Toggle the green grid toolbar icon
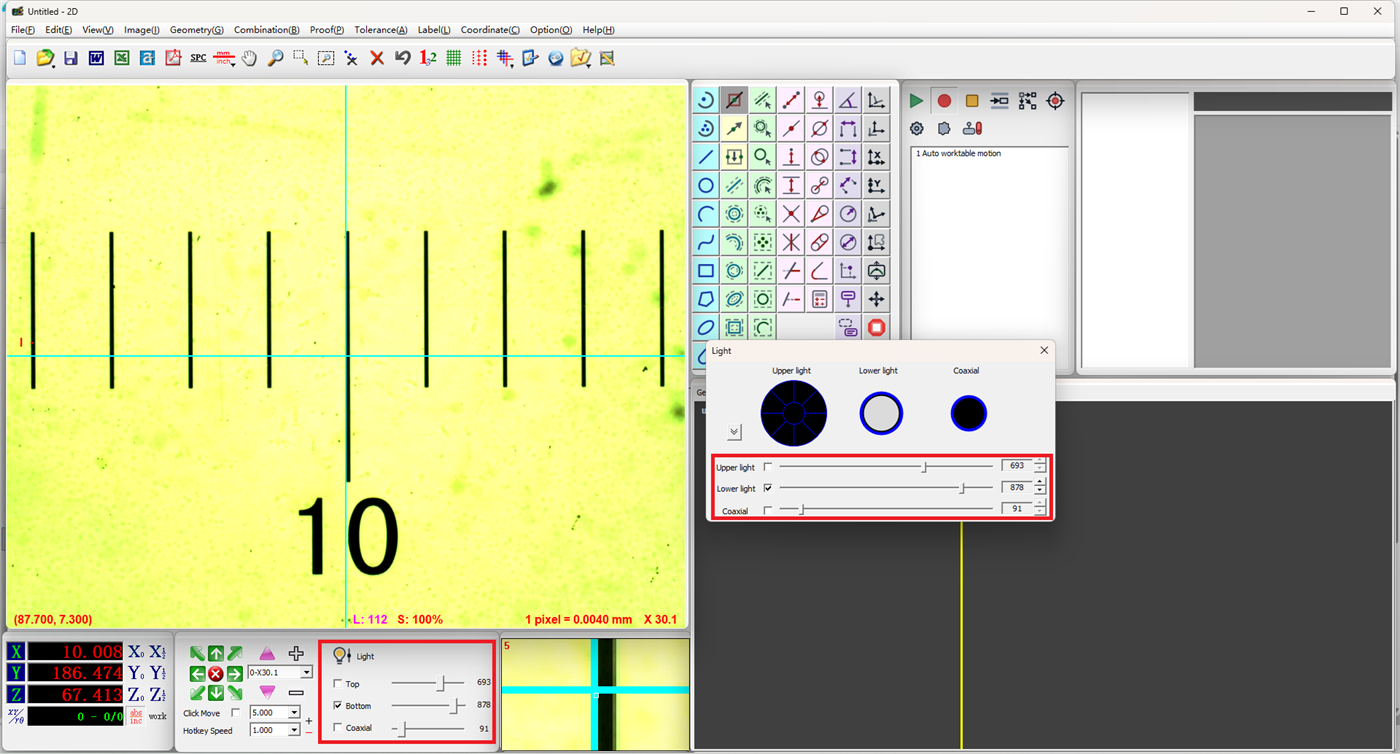 [454, 58]
